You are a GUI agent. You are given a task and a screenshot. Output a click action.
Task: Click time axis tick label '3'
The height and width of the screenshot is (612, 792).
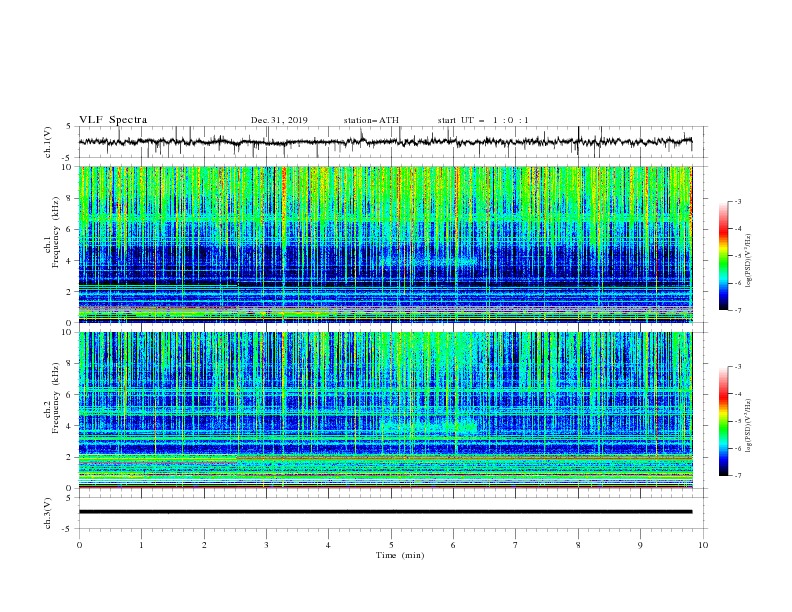point(266,545)
